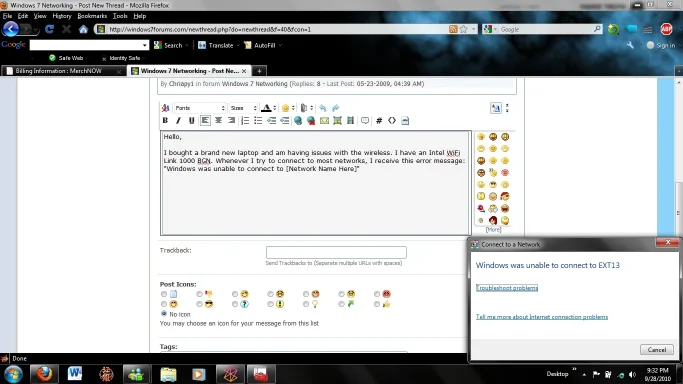Cancel the Connect to a Network dialog

point(656,350)
